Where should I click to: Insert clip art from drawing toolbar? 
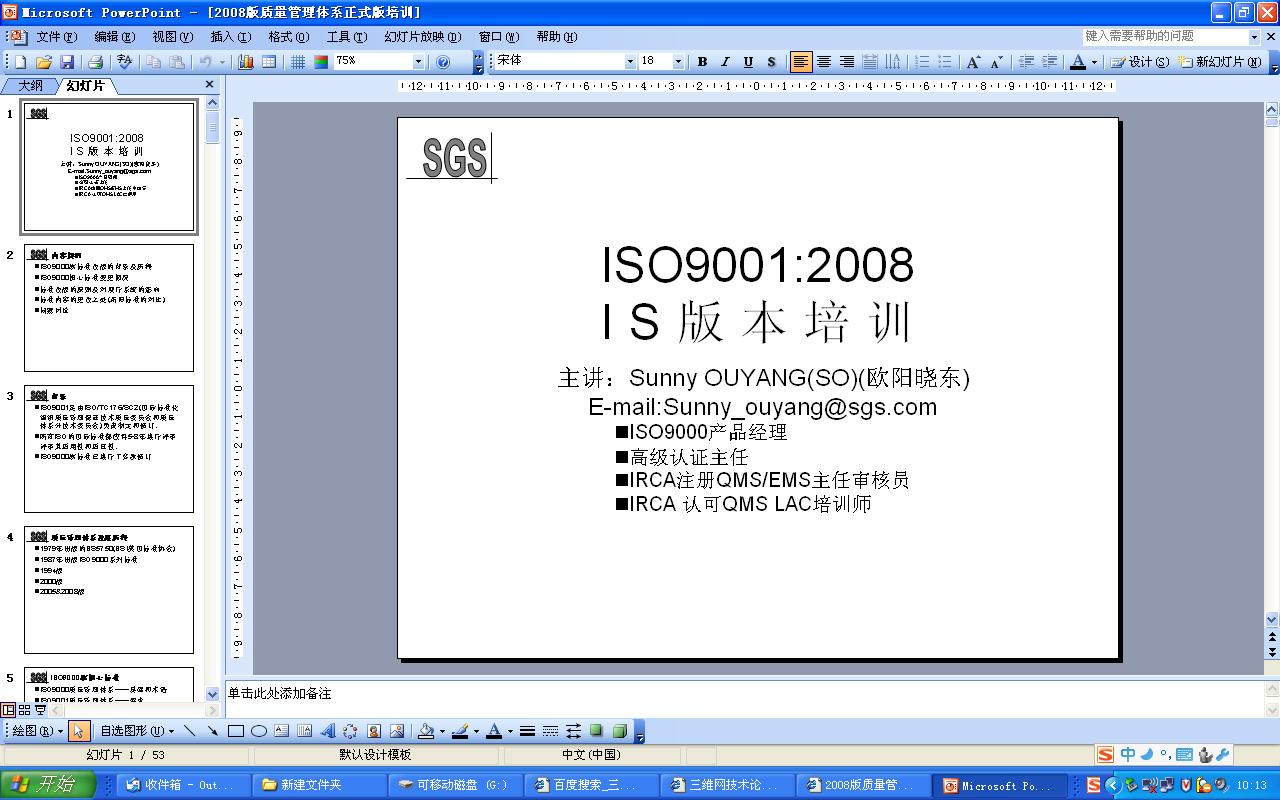point(374,731)
